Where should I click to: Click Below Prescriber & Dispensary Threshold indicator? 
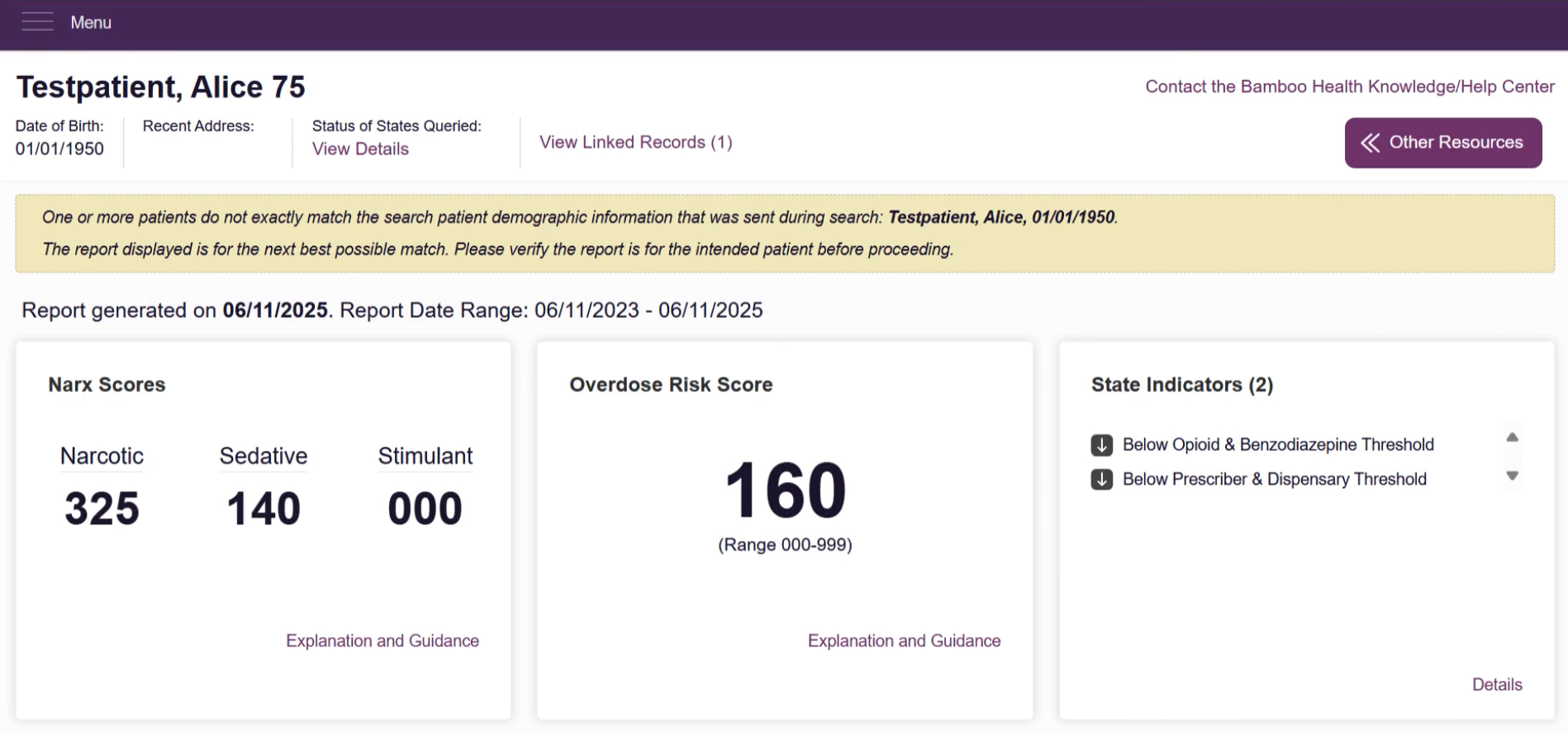pos(1275,480)
